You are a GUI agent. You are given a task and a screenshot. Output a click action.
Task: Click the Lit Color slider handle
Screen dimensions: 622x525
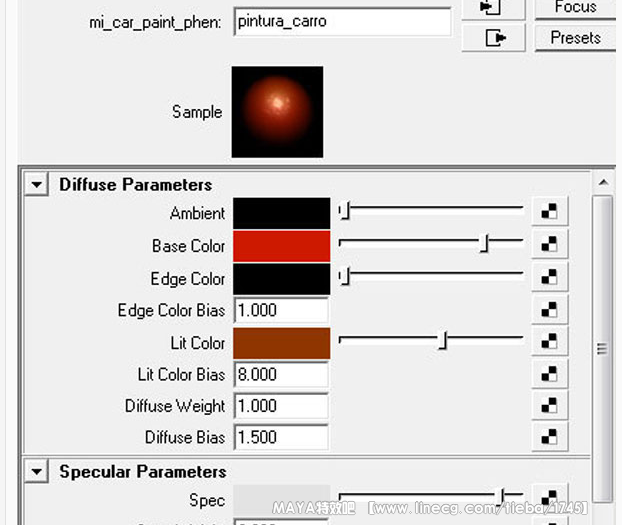coord(443,342)
